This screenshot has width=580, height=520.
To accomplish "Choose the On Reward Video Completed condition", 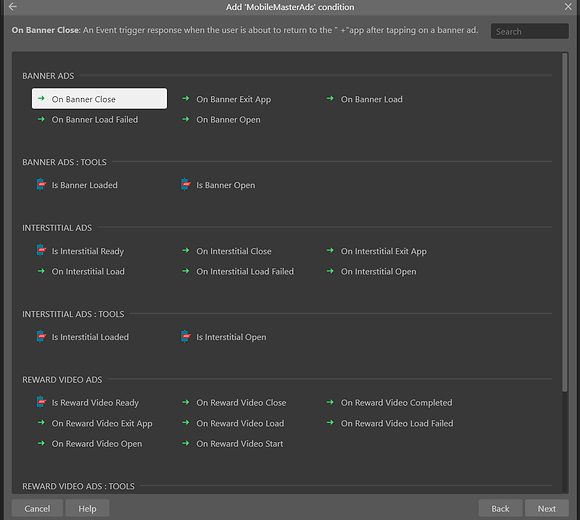I will pos(397,403).
